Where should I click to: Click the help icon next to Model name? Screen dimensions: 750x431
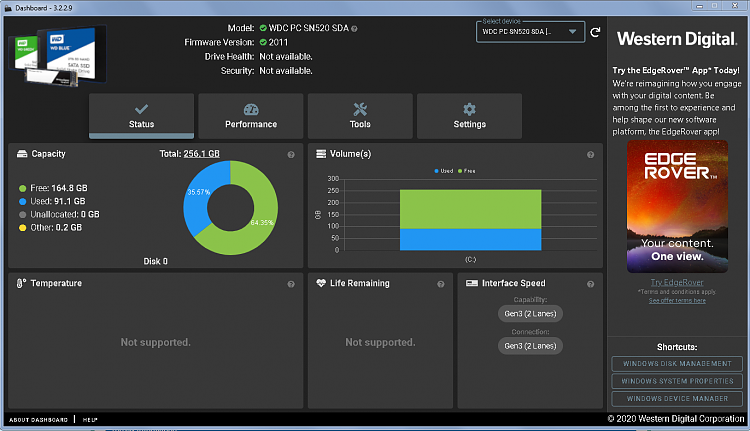(354, 29)
